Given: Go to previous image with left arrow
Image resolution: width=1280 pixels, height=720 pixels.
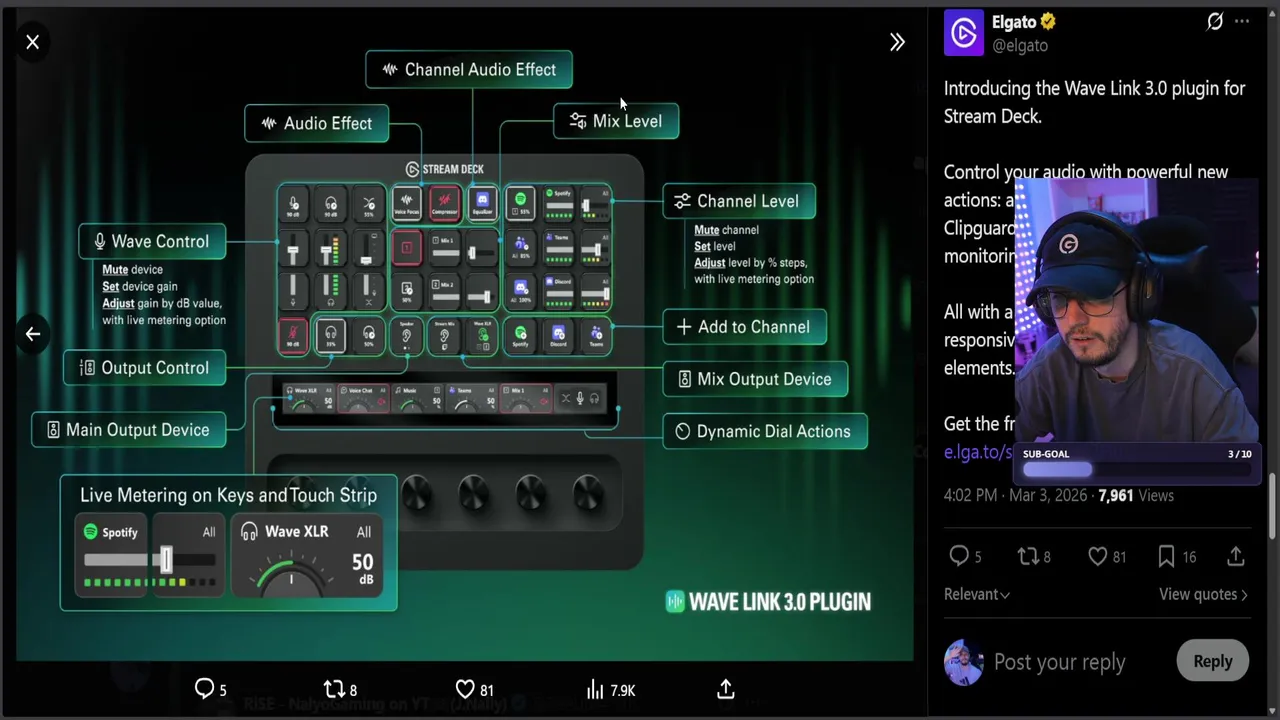Looking at the screenshot, I should (x=32, y=334).
